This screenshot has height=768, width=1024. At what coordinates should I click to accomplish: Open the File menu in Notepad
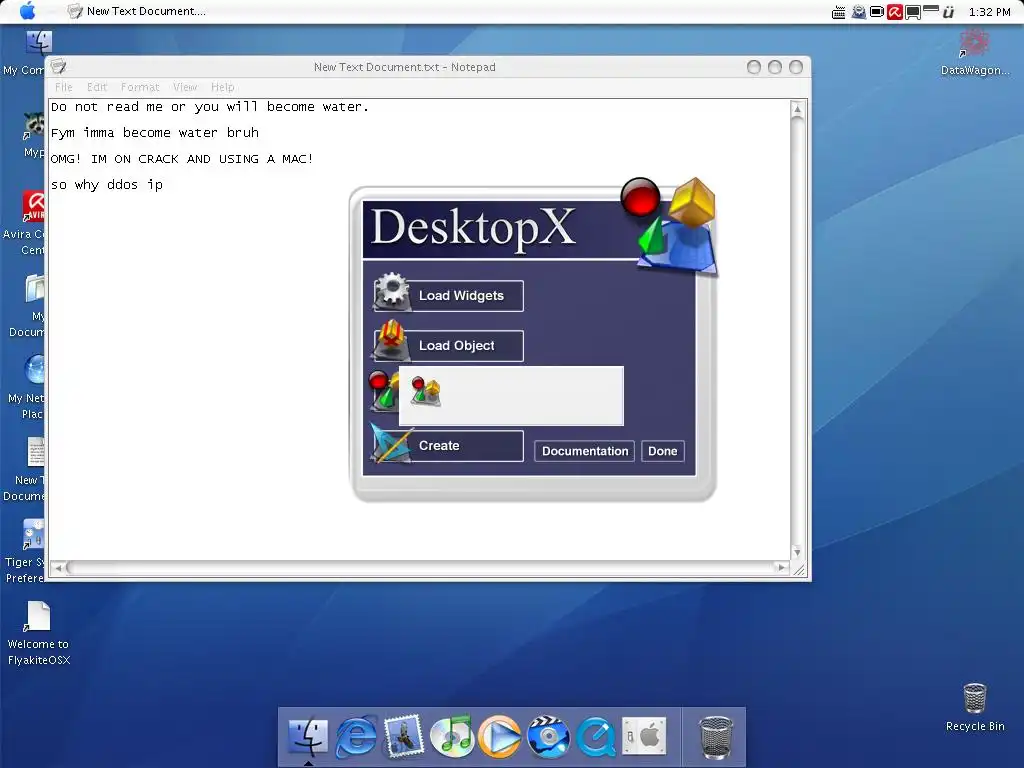(63, 87)
